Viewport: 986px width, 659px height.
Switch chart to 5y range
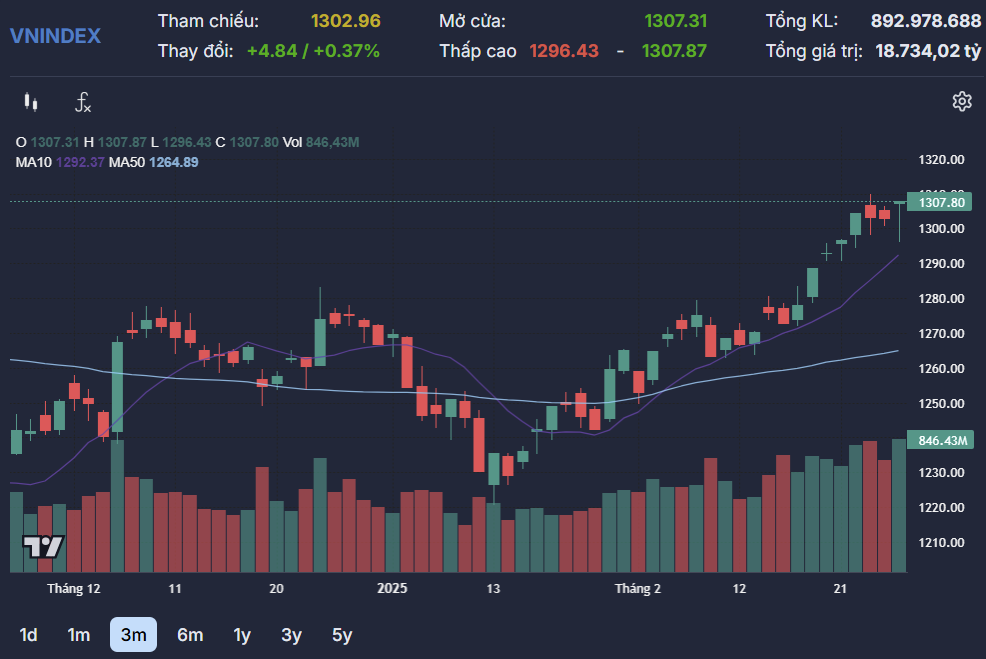pos(342,635)
